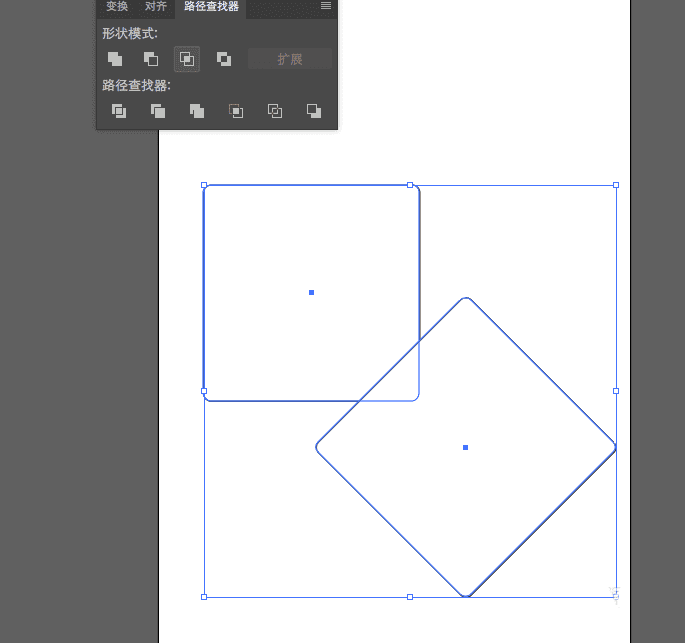Select the 路径查找器 tab
Screen dimensions: 685x643
(x=211, y=7)
